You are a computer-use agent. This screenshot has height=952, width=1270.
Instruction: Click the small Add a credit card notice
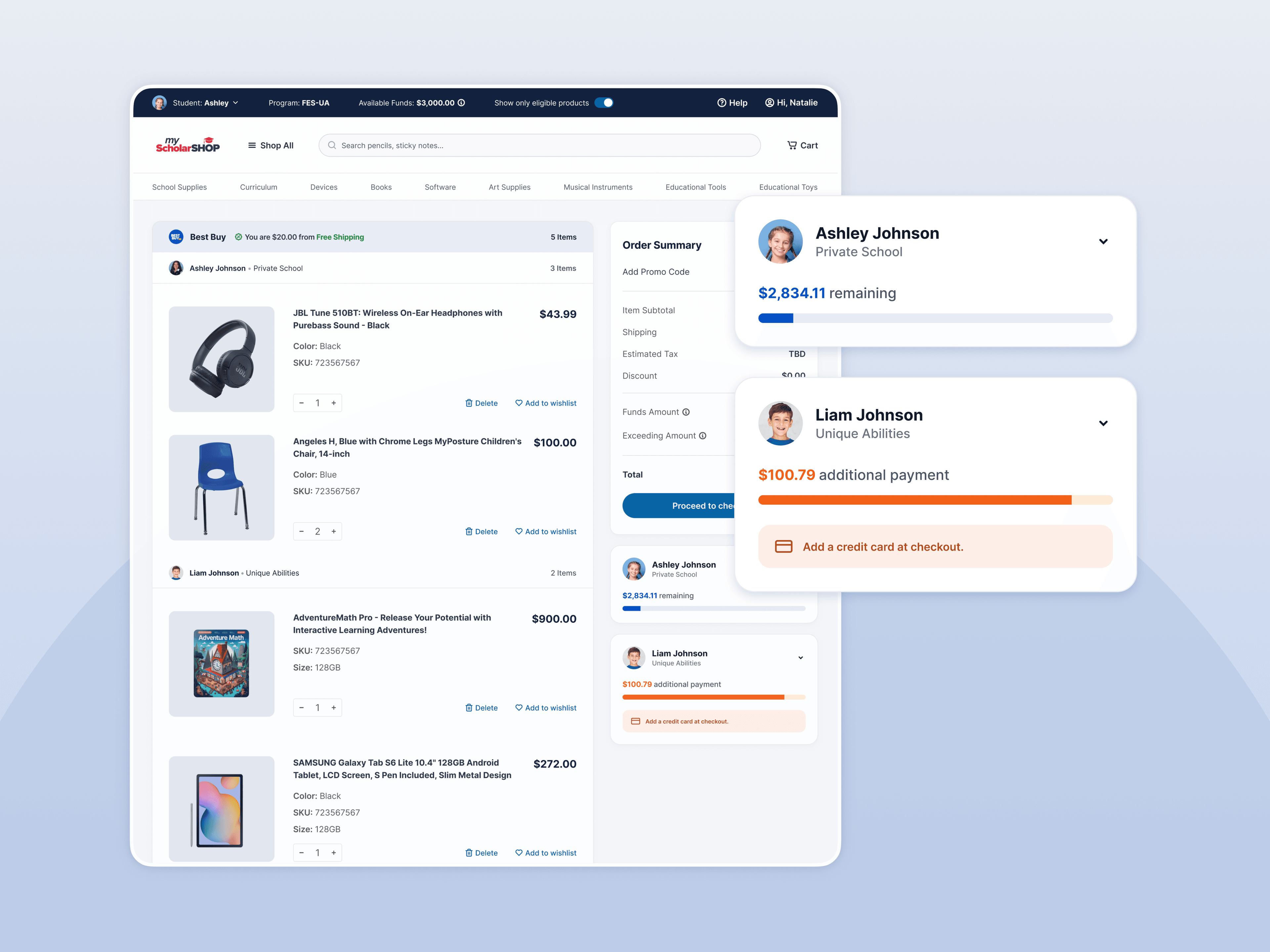click(x=714, y=721)
